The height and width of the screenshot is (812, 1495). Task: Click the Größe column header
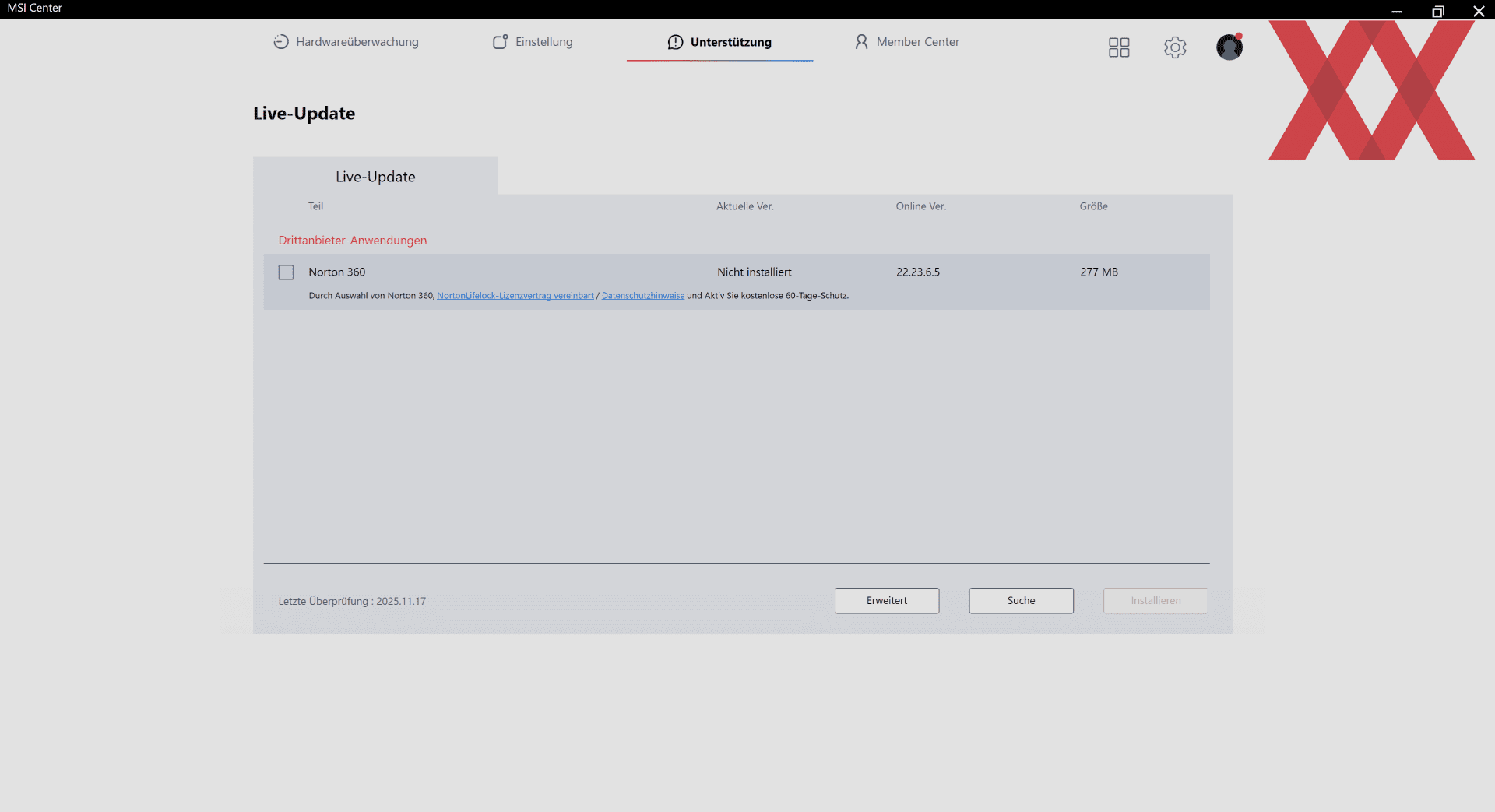click(x=1094, y=206)
